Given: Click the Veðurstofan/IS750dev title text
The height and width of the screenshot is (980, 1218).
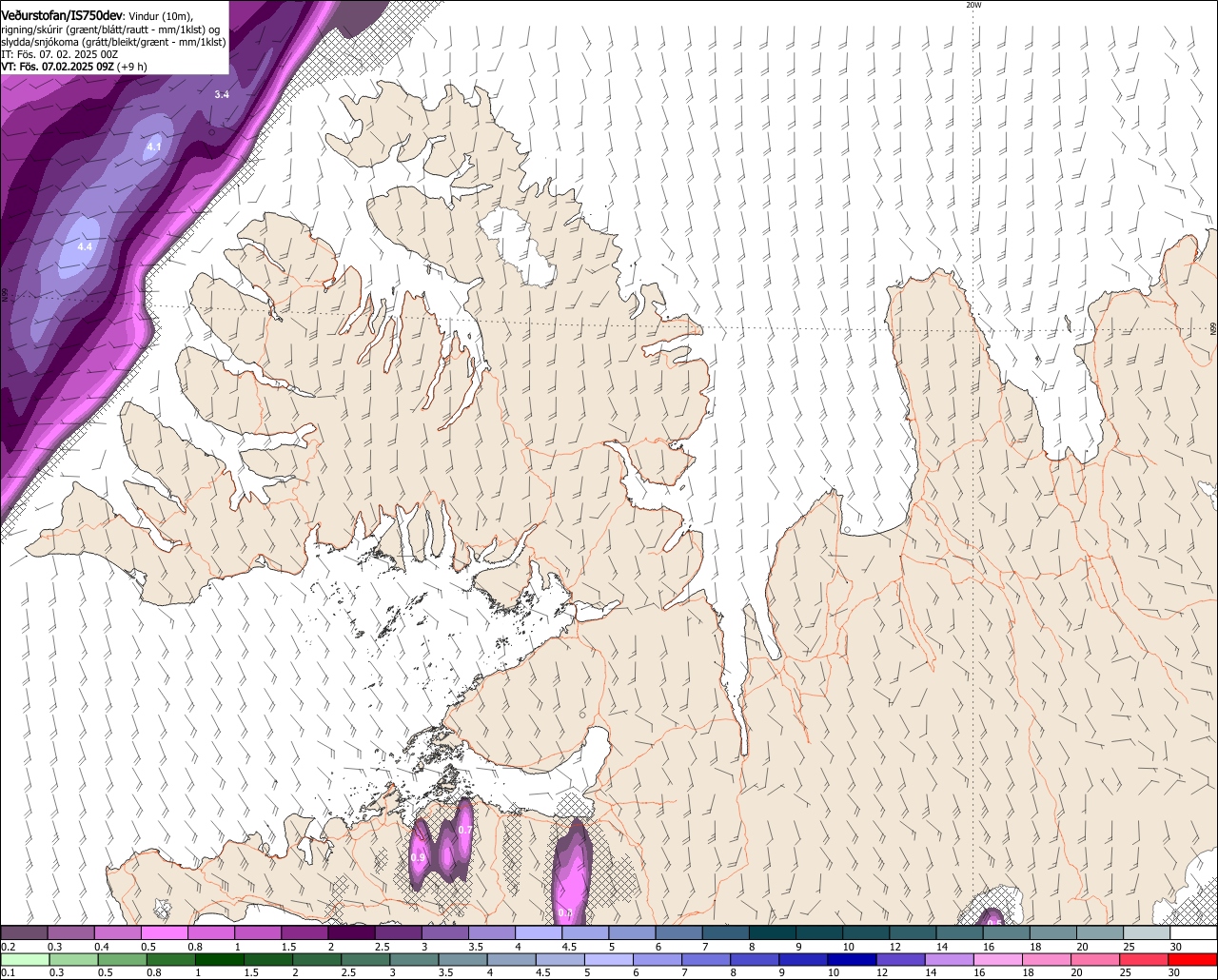Looking at the screenshot, I should [x=63, y=15].
